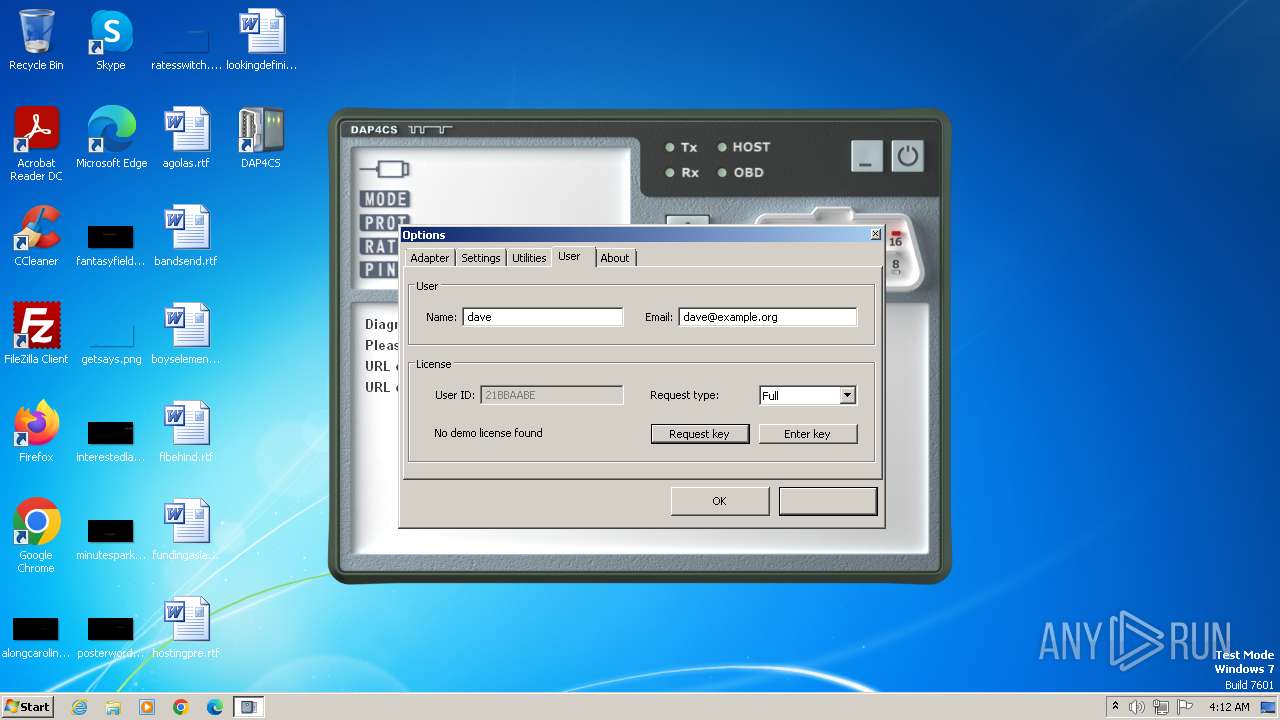
Task: Focus the Email text box
Action: [768, 317]
